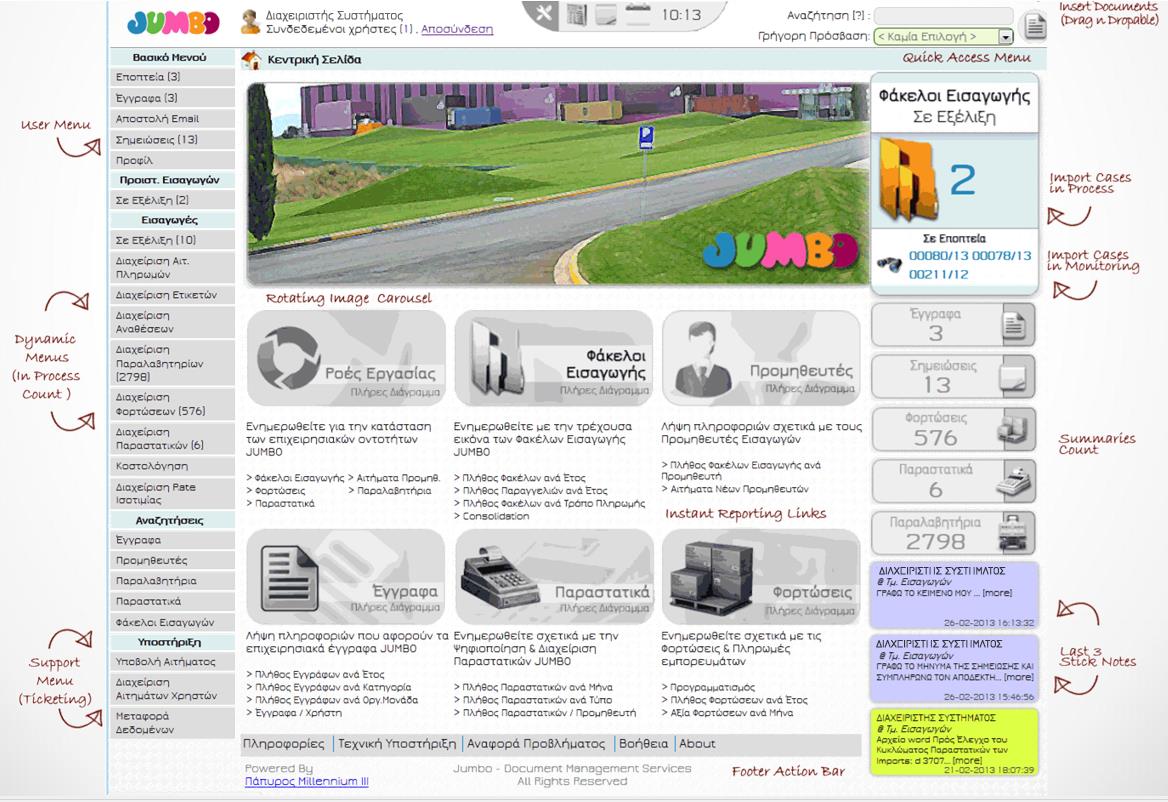Select Διαχείριση Ετικετών menu item
Screen dimensions: 1168x802
[x=172, y=295]
